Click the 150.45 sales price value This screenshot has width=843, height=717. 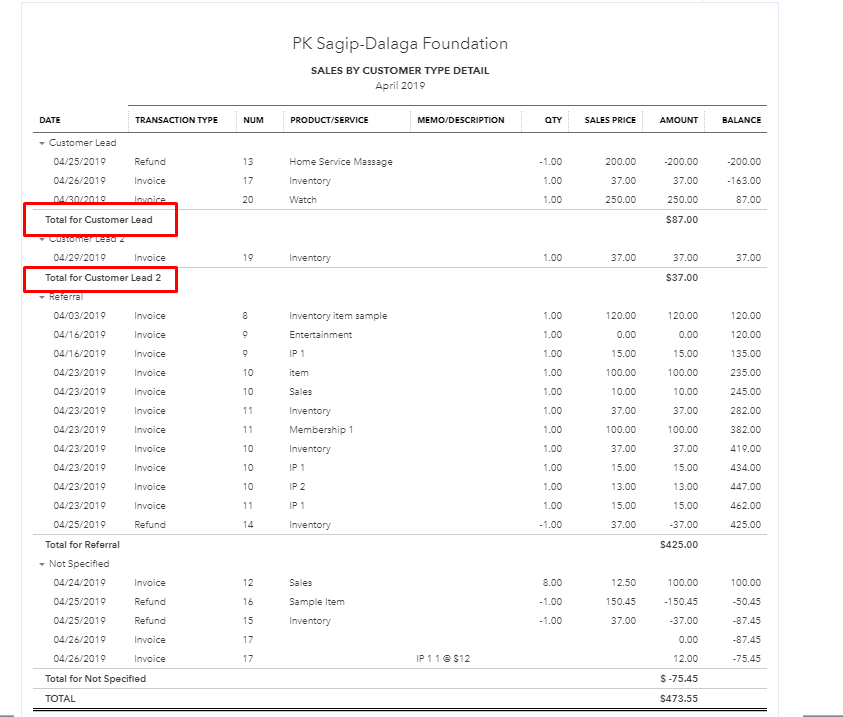[x=620, y=602]
